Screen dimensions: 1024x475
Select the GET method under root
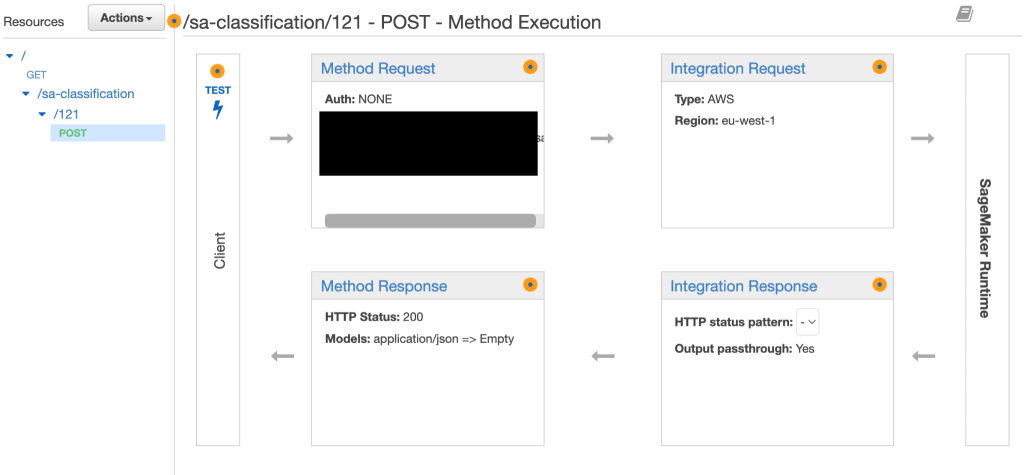tap(36, 75)
